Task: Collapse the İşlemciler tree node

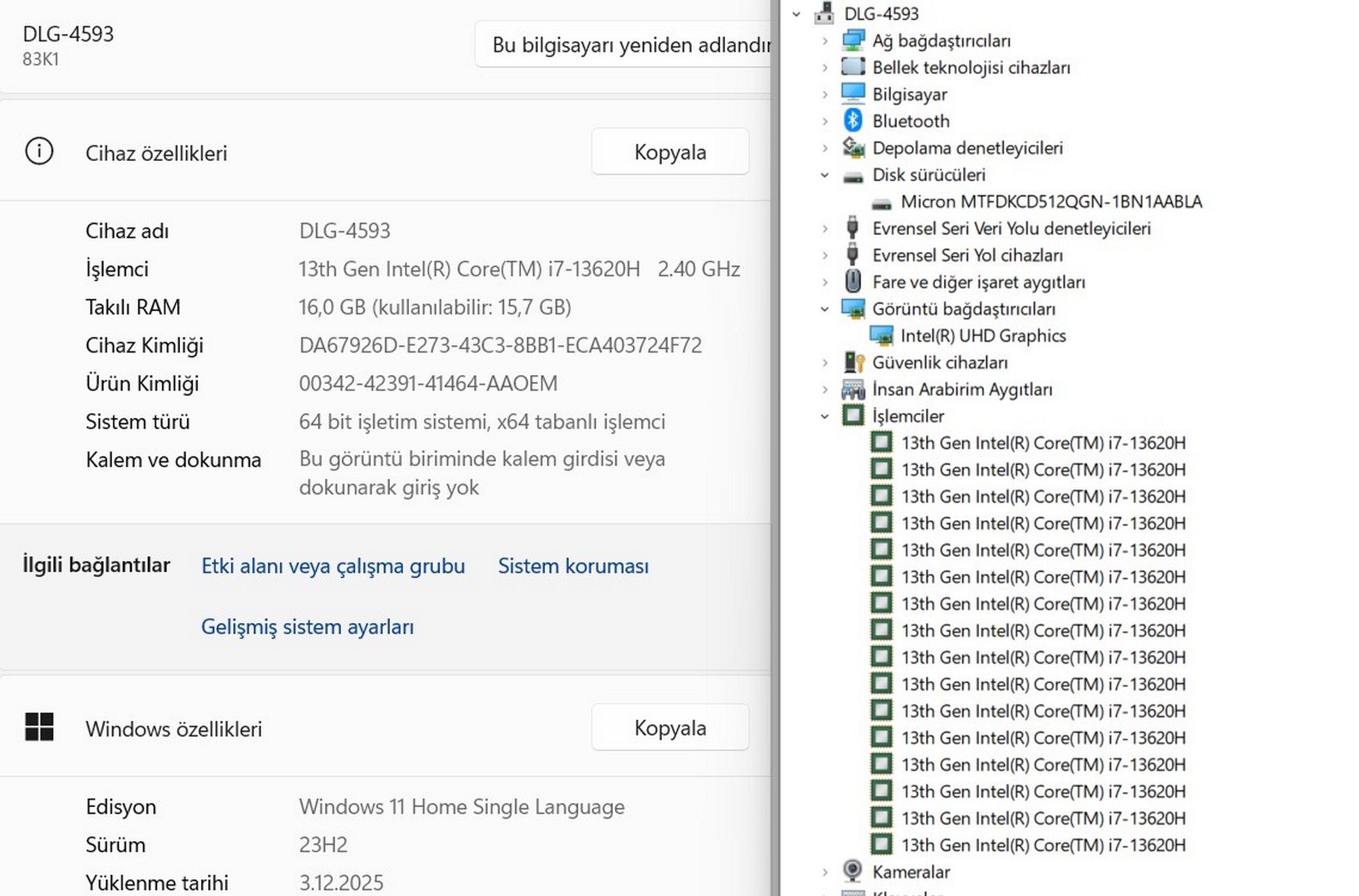Action: coord(824,416)
